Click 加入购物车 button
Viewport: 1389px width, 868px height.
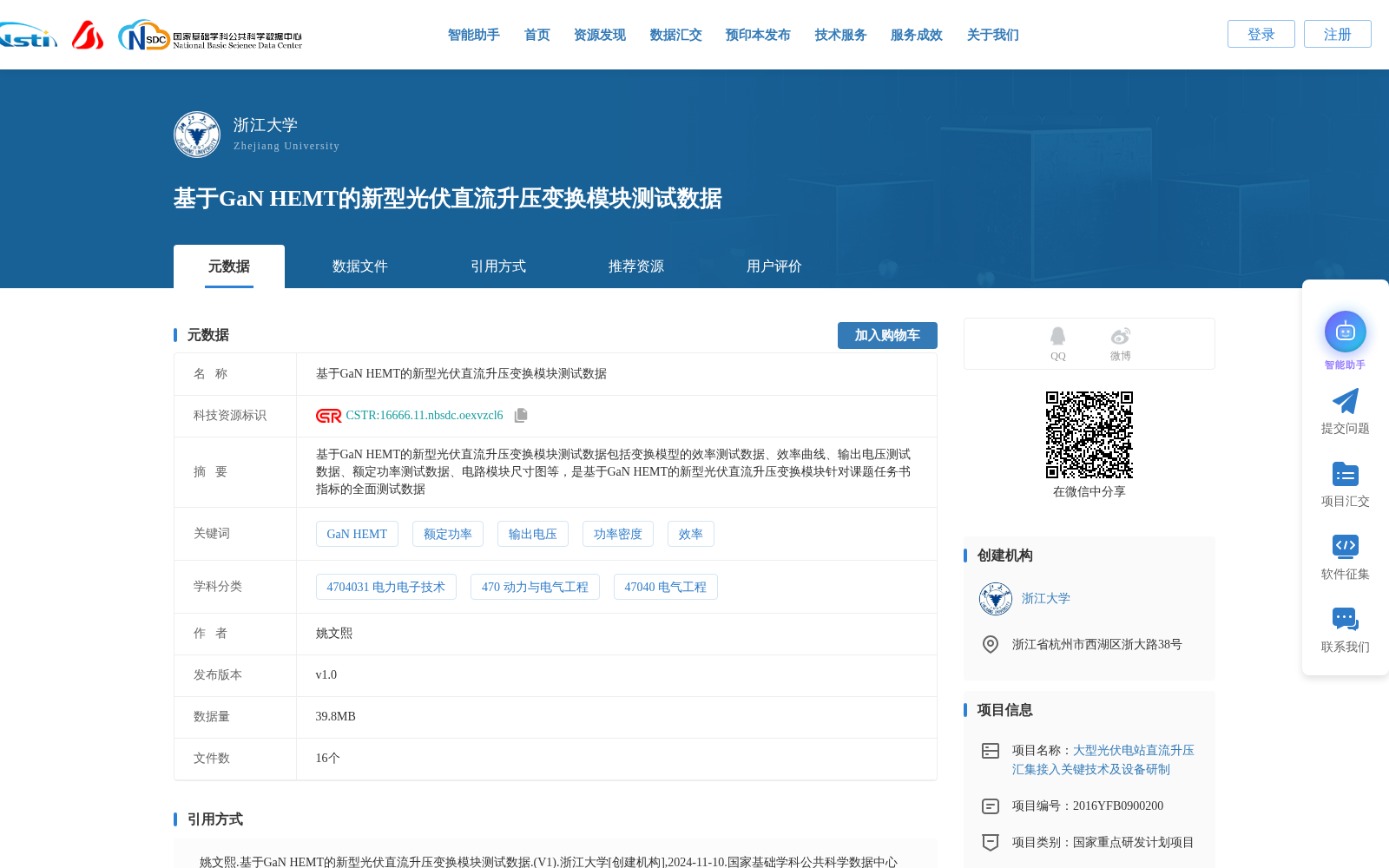pos(887,335)
